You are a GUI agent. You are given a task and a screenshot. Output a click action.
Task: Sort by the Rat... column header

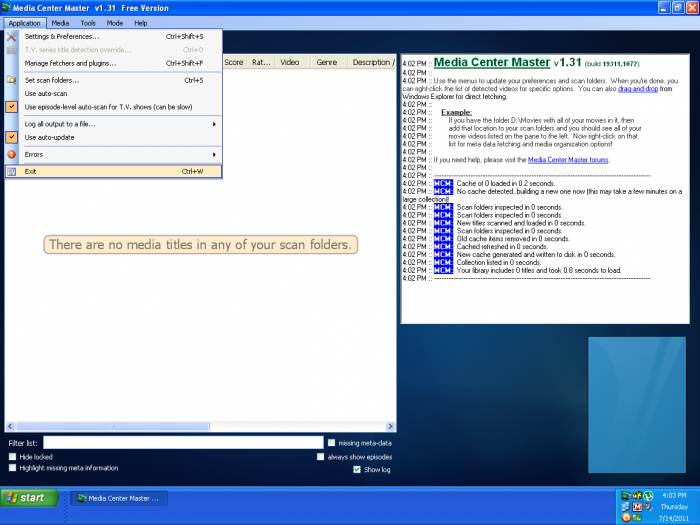(261, 62)
